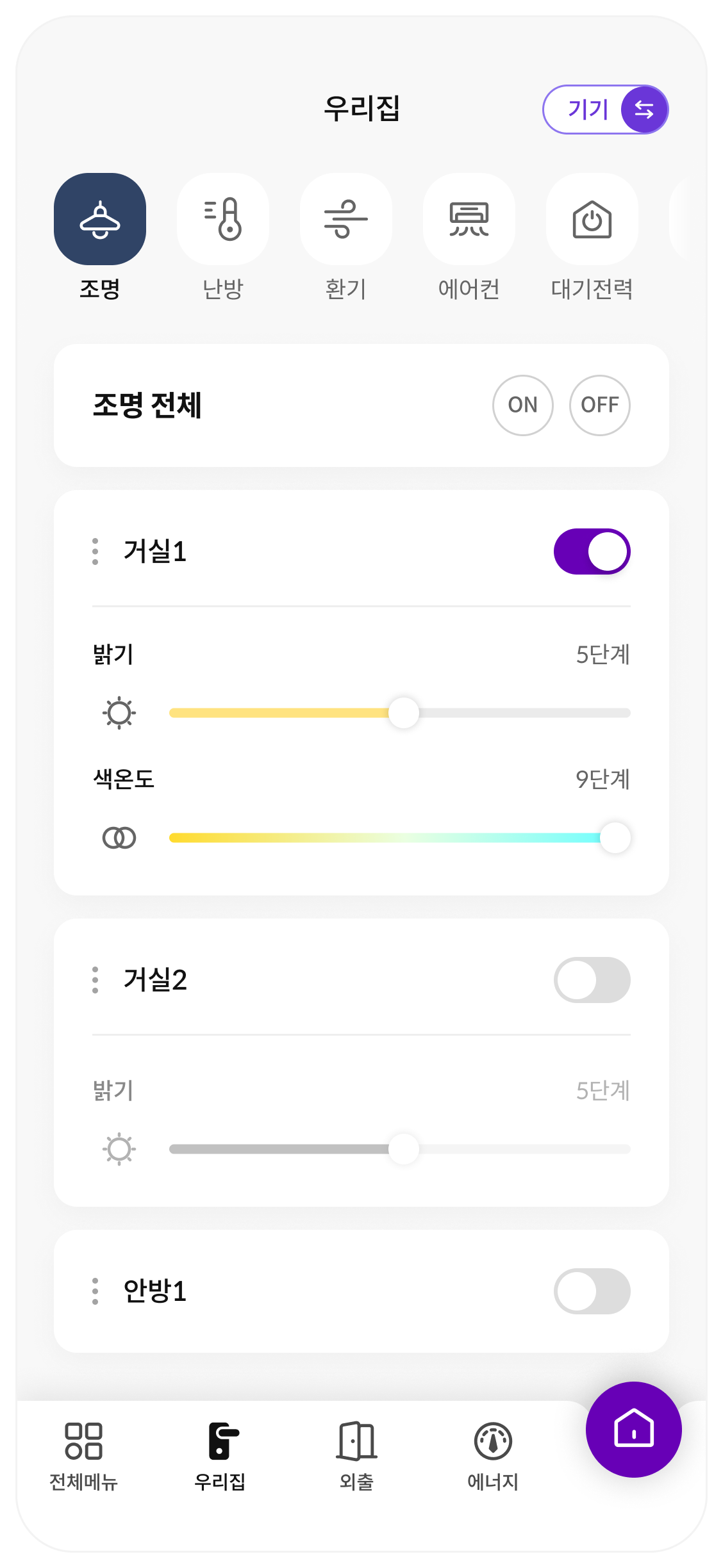Open the 거실2 three-dot options handle
723x1568 pixels.
click(96, 980)
